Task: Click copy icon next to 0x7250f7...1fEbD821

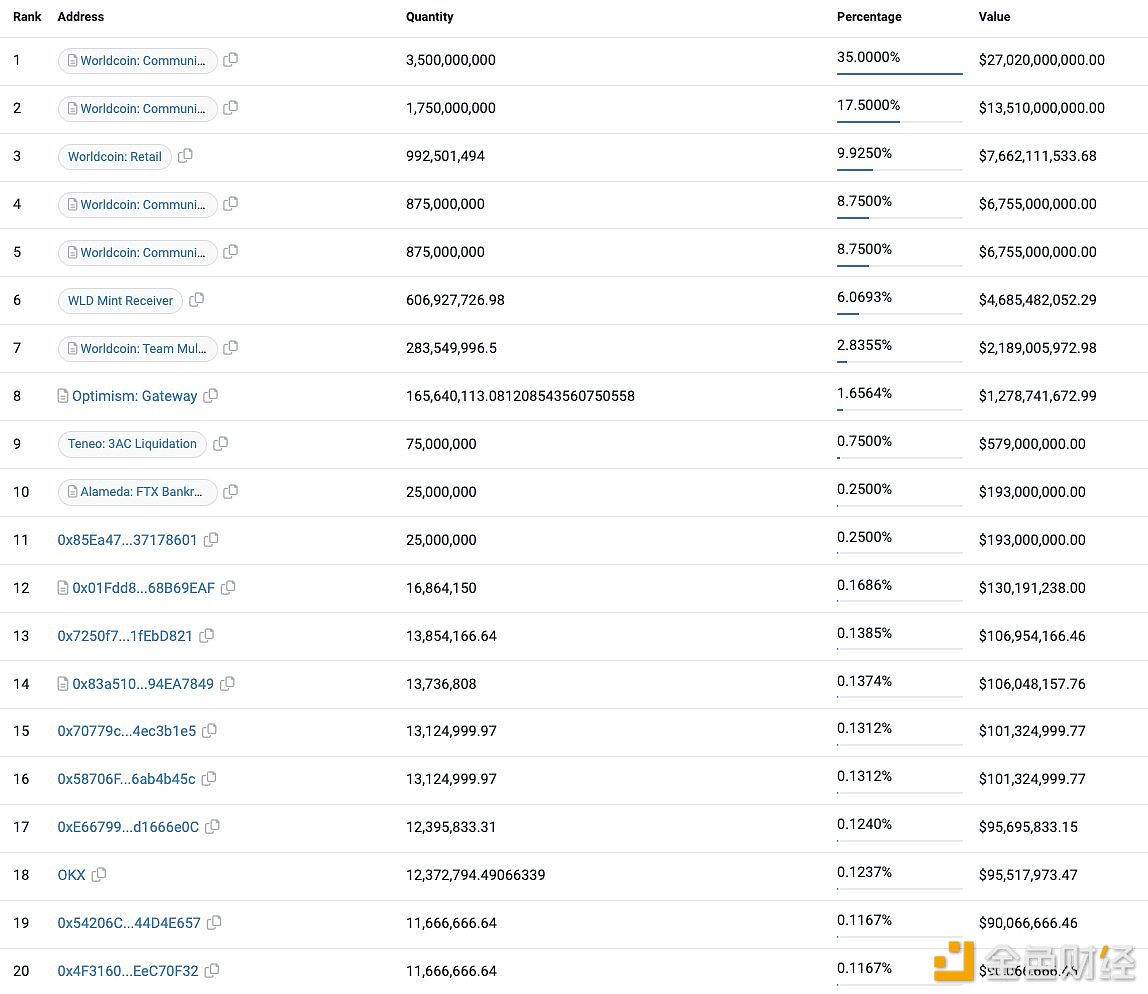Action: coord(207,636)
